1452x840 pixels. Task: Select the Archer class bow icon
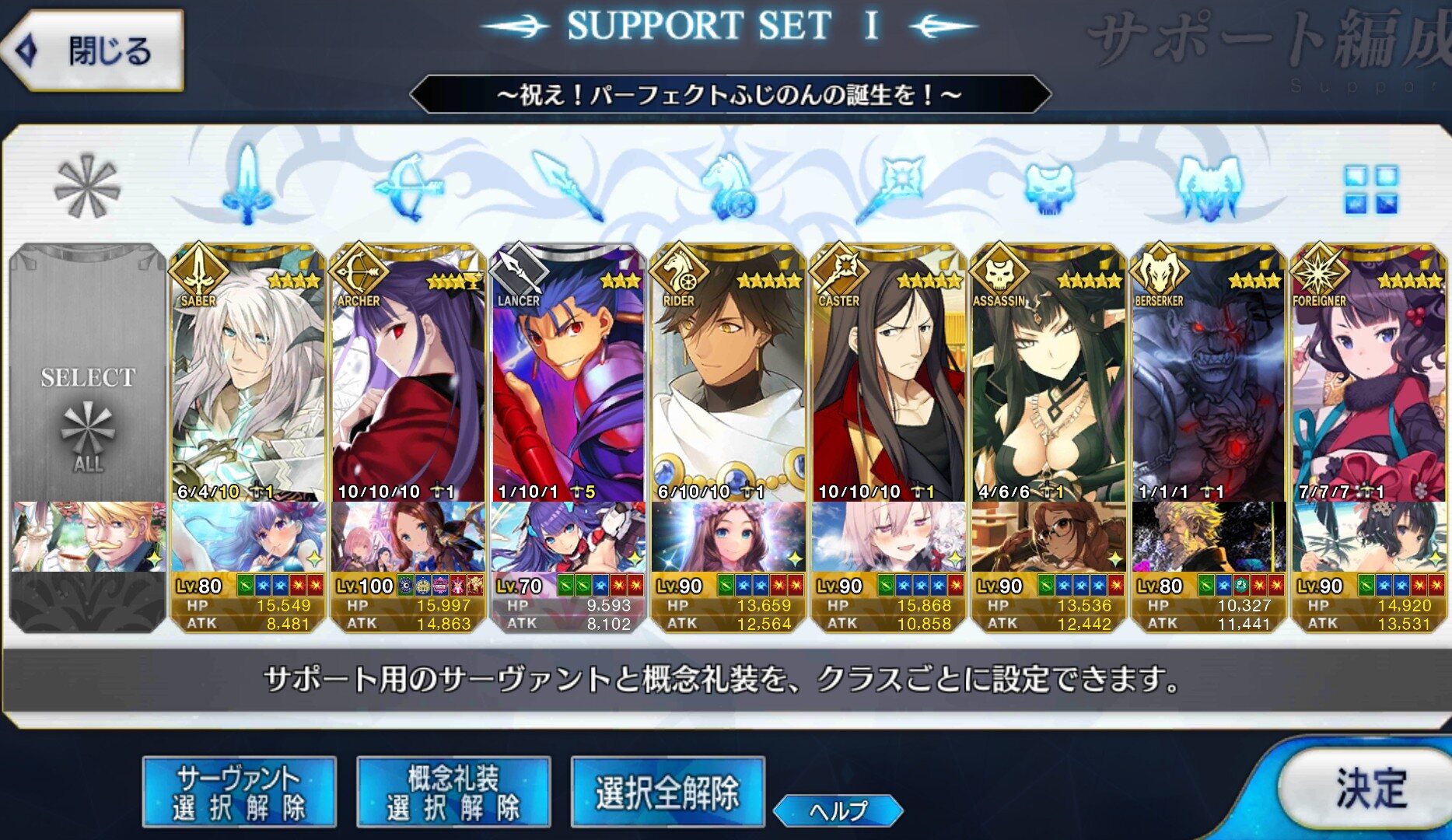coord(408,187)
